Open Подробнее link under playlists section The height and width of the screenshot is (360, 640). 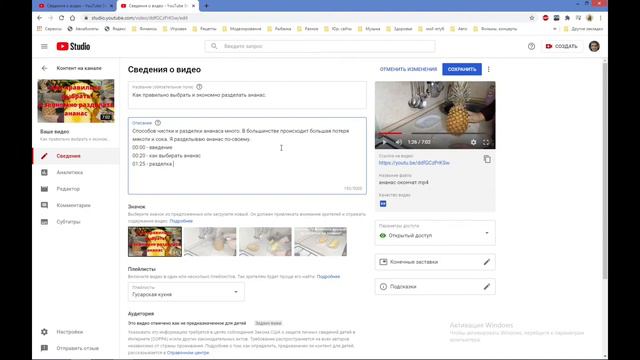coord(328,277)
